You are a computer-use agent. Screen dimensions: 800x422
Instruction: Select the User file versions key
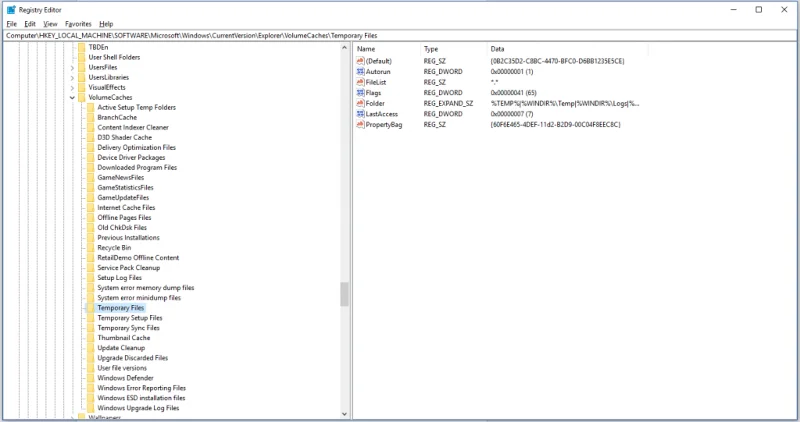point(122,368)
